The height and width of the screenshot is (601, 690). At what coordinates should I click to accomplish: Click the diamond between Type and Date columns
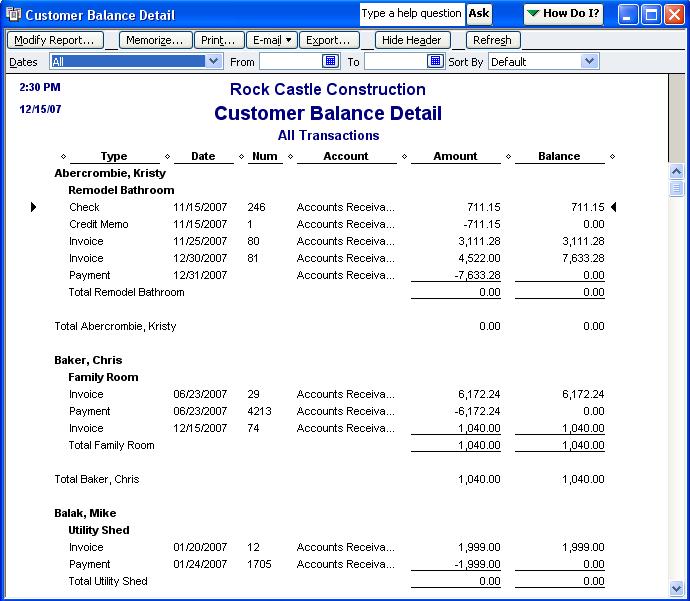tap(167, 157)
